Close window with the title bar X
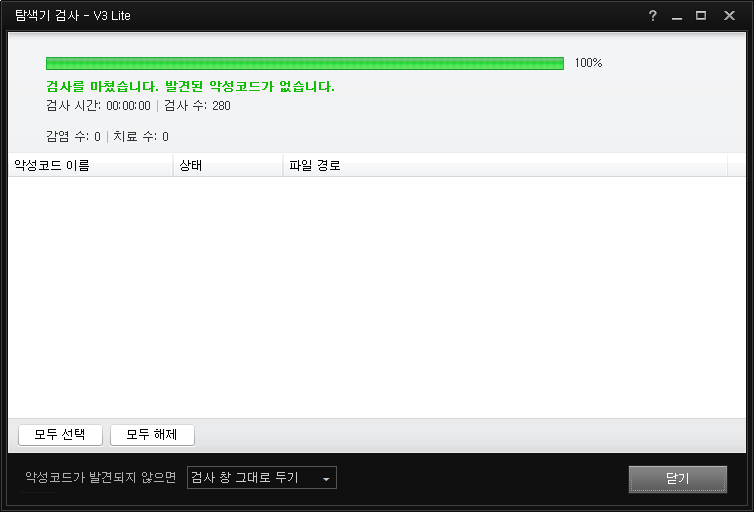The height and width of the screenshot is (512, 754). coord(729,15)
